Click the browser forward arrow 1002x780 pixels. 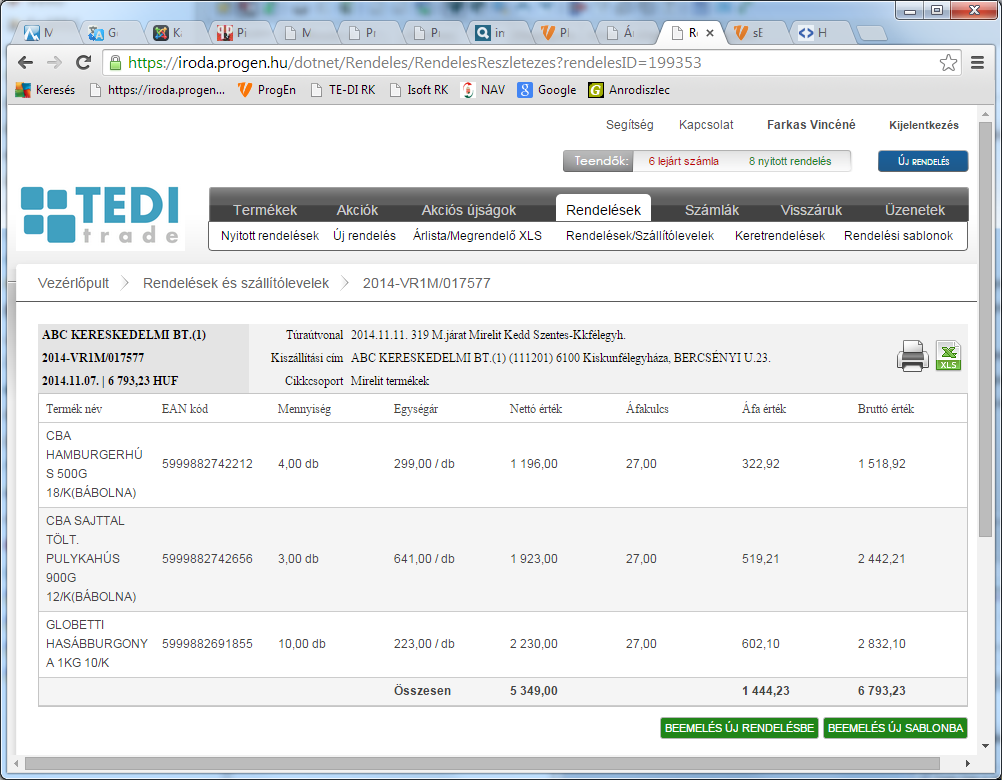pos(54,63)
